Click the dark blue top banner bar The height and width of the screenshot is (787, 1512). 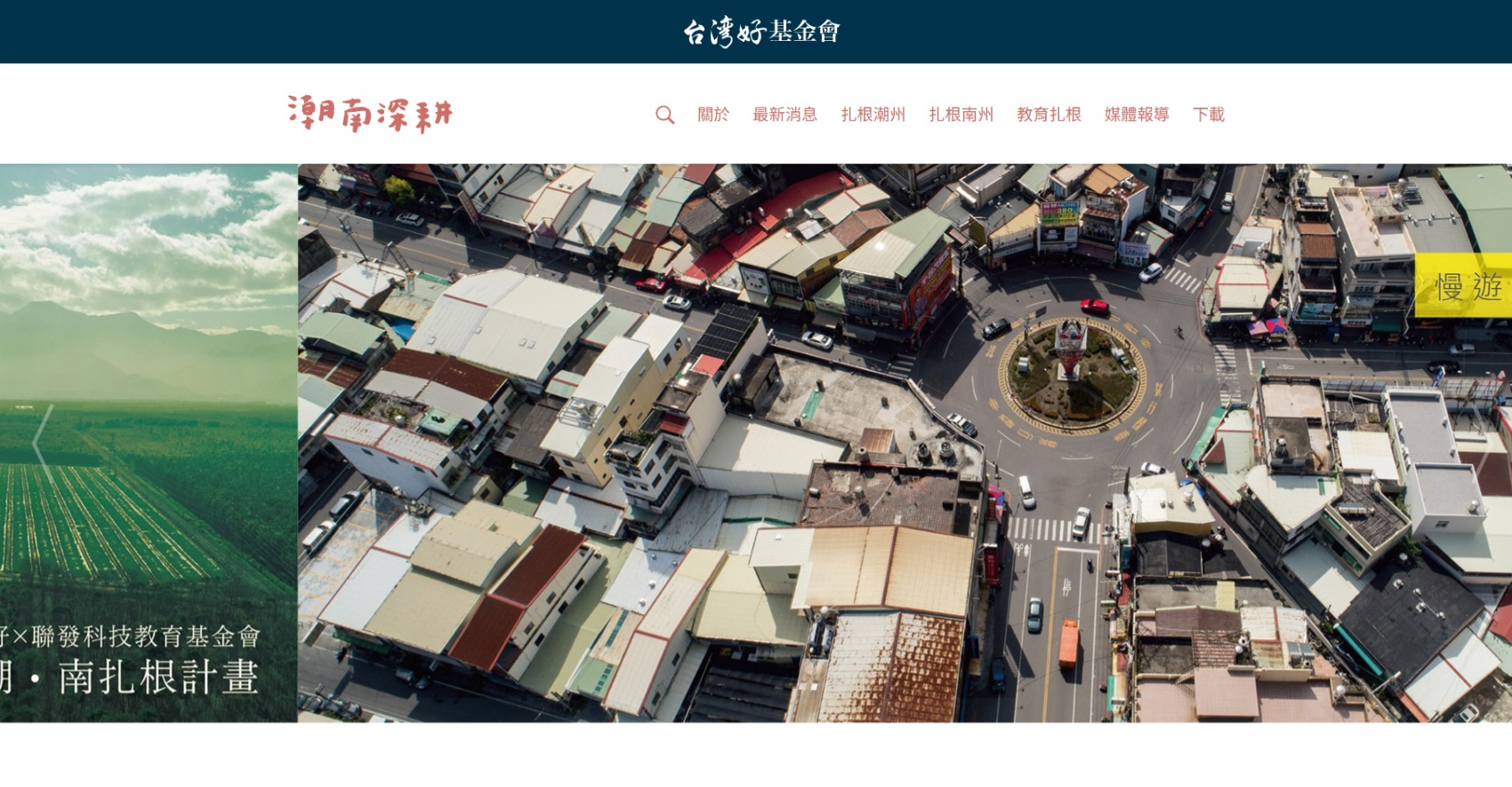pyautogui.click(x=356, y=32)
